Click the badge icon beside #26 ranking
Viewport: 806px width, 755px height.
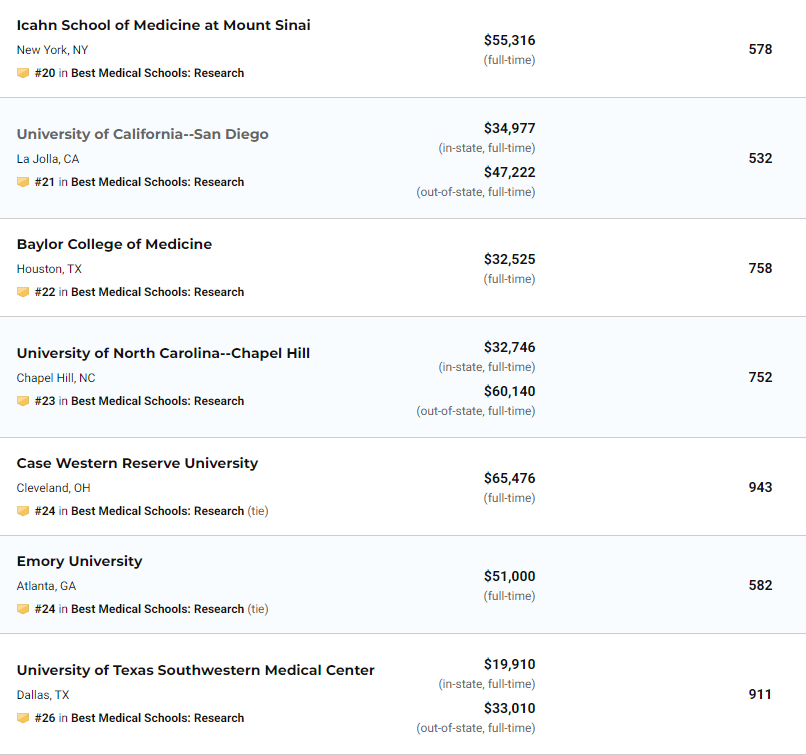click(23, 718)
